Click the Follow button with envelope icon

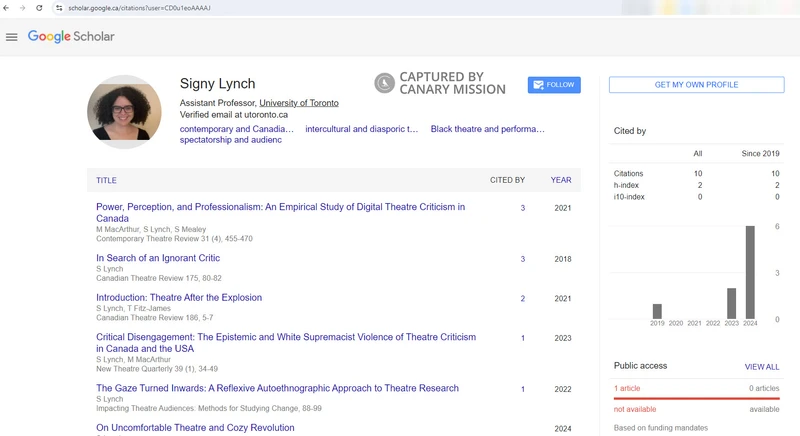point(554,85)
